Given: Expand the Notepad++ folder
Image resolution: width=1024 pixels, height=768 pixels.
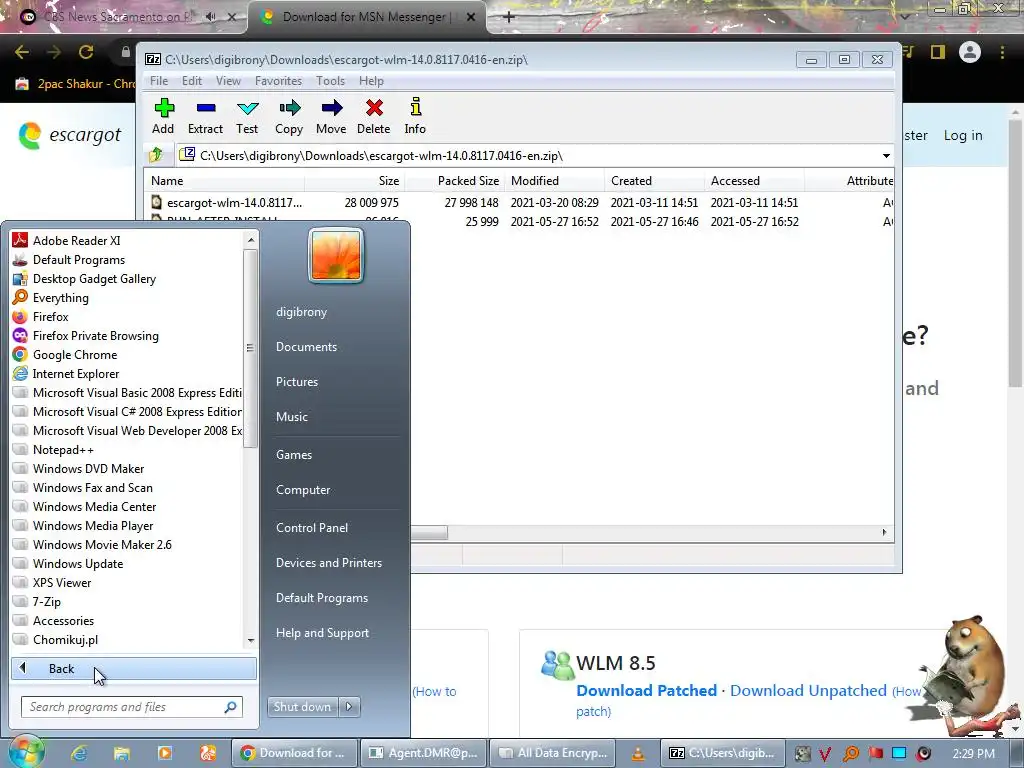Looking at the screenshot, I should click(x=63, y=450).
